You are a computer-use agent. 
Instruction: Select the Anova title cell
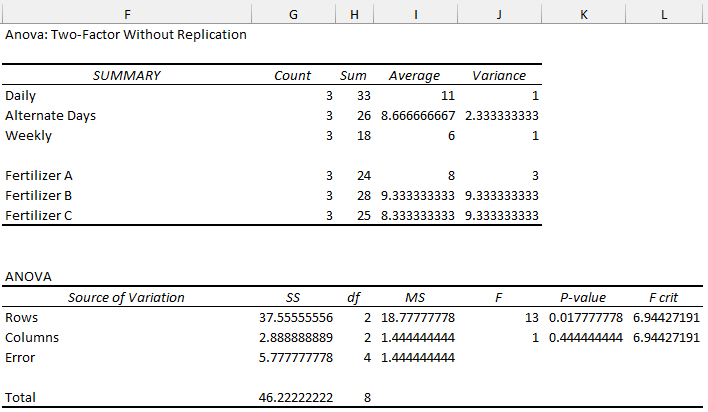[x=126, y=34]
